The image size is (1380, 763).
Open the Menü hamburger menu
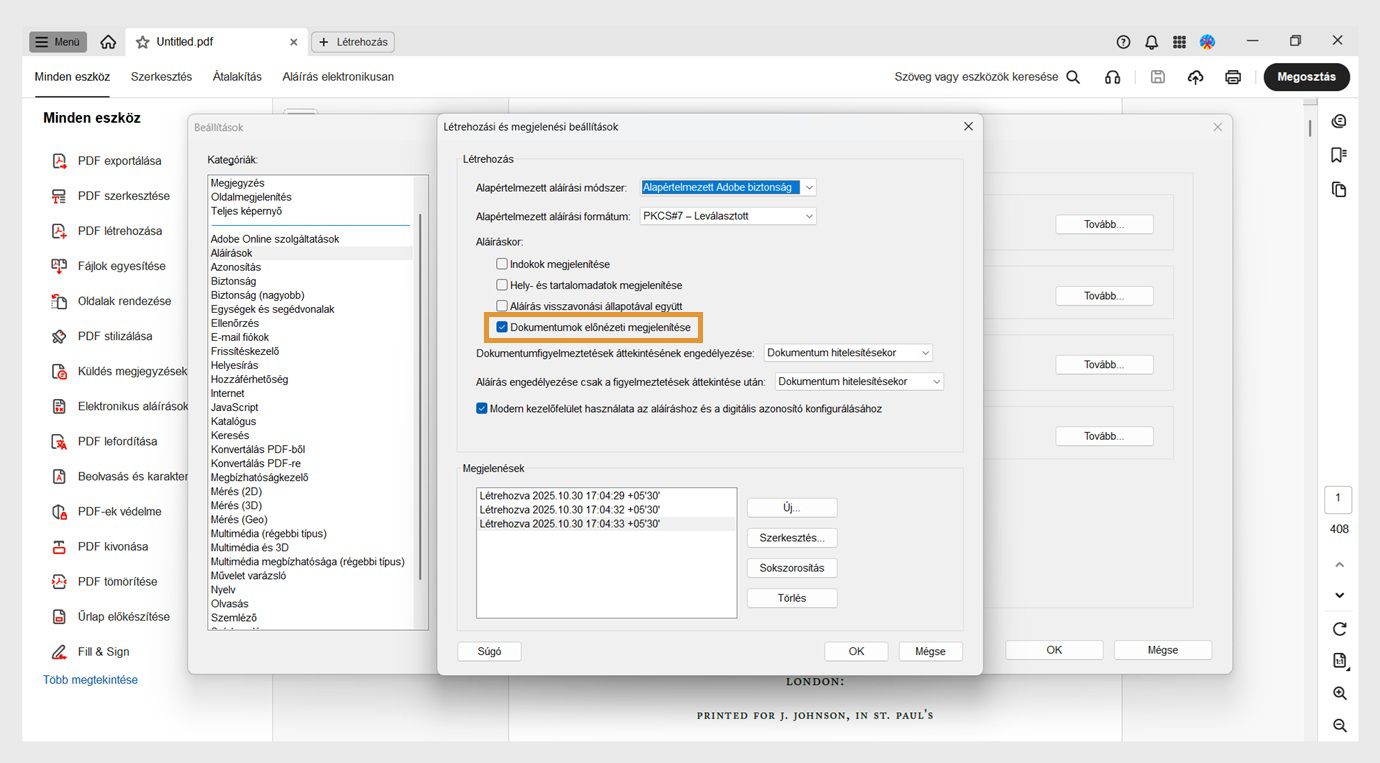pos(58,42)
